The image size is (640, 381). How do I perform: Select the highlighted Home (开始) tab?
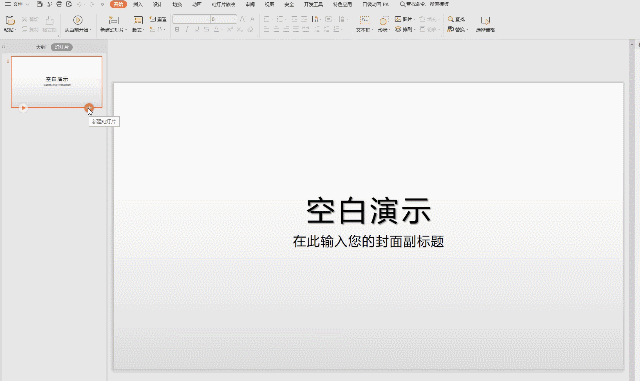118,4
